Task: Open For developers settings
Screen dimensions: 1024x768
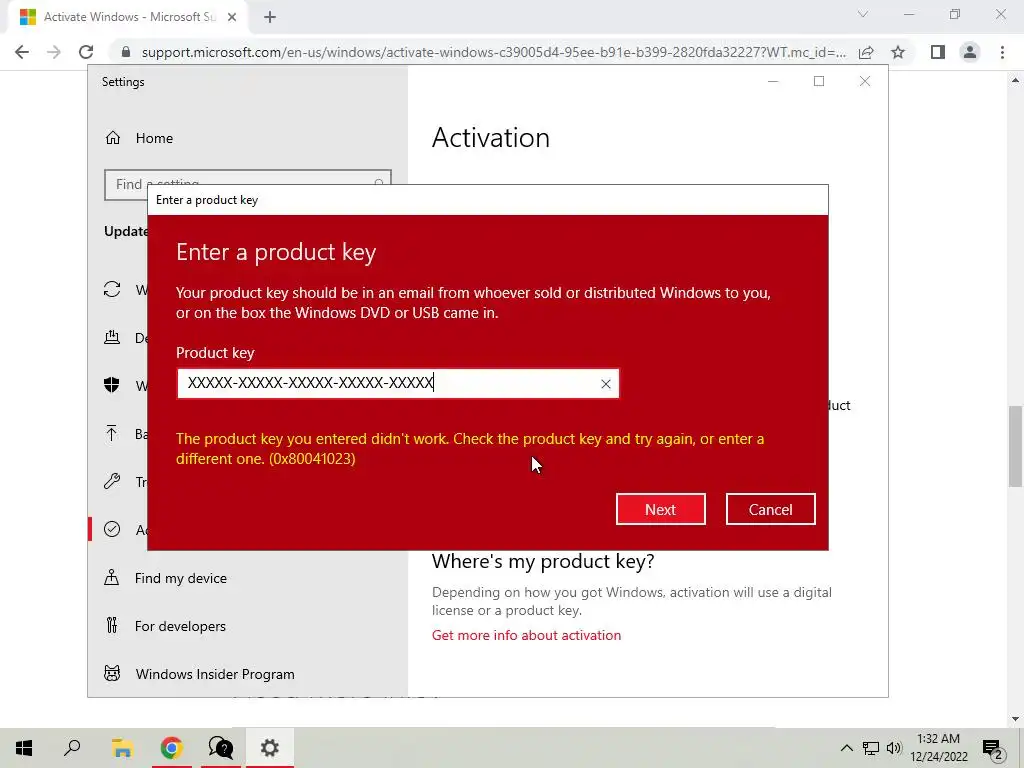Action: click(180, 626)
